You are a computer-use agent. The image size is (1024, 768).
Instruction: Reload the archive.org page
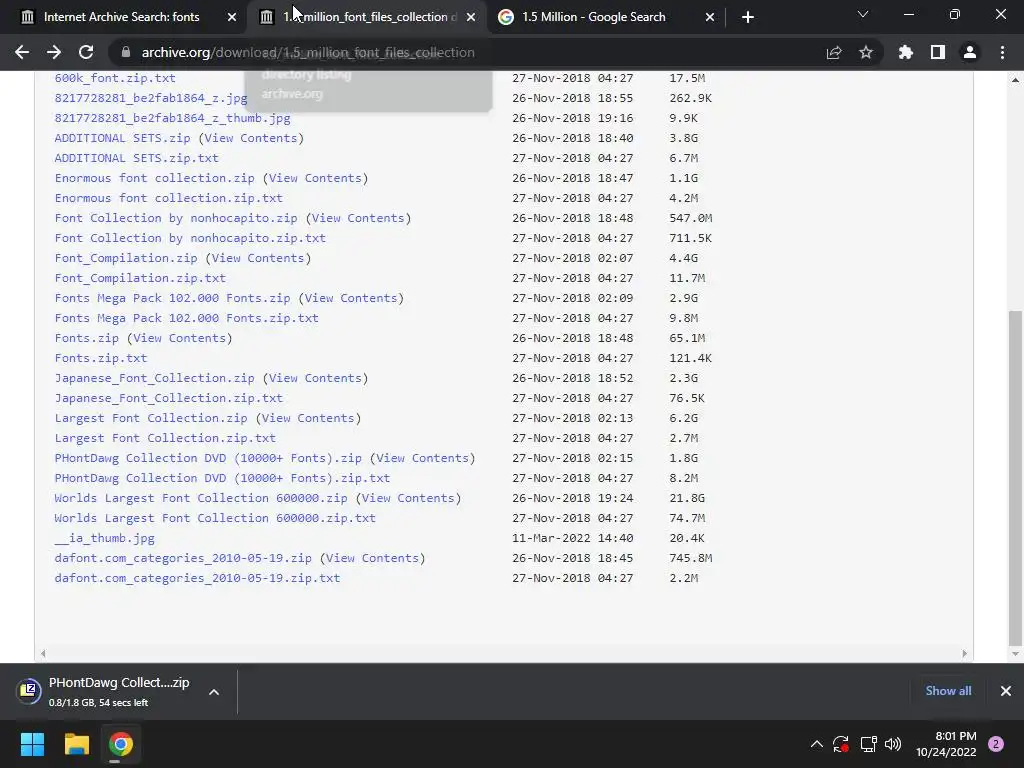pos(86,52)
